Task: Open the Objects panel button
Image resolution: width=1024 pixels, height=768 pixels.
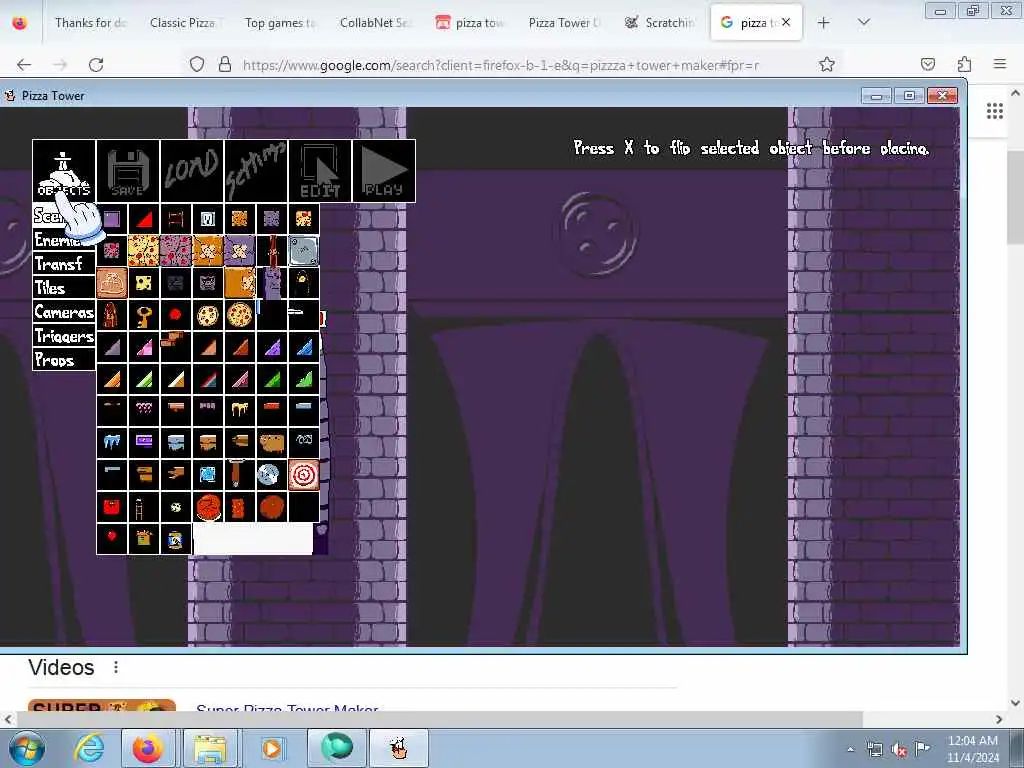Action: [64, 171]
